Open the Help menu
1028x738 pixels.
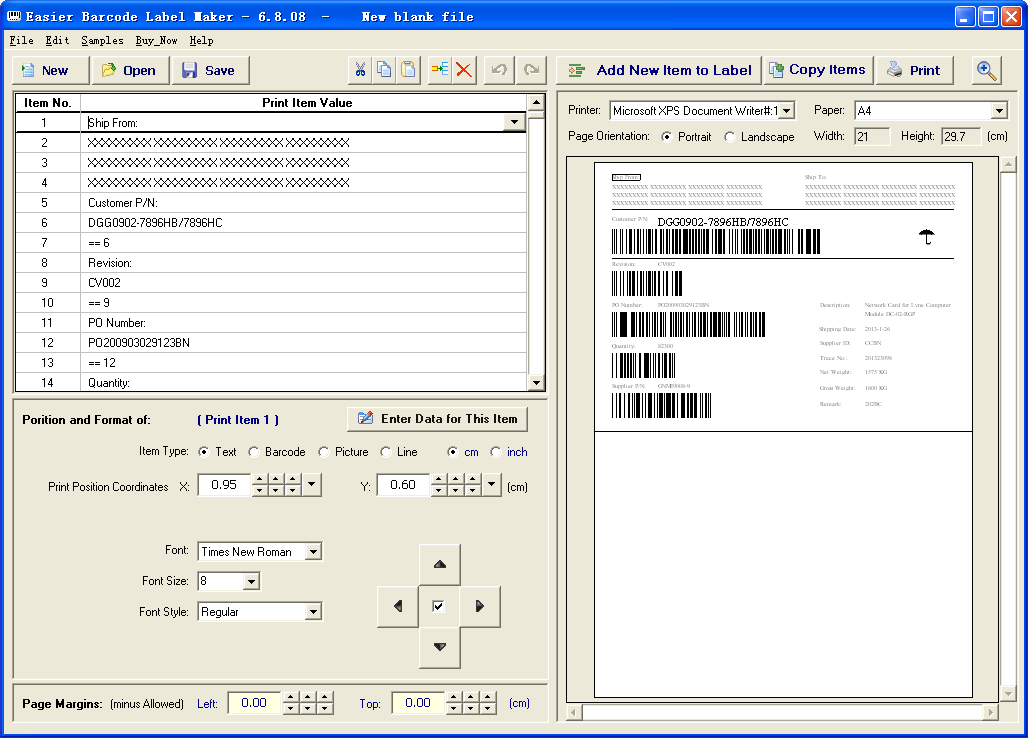pyautogui.click(x=201, y=41)
